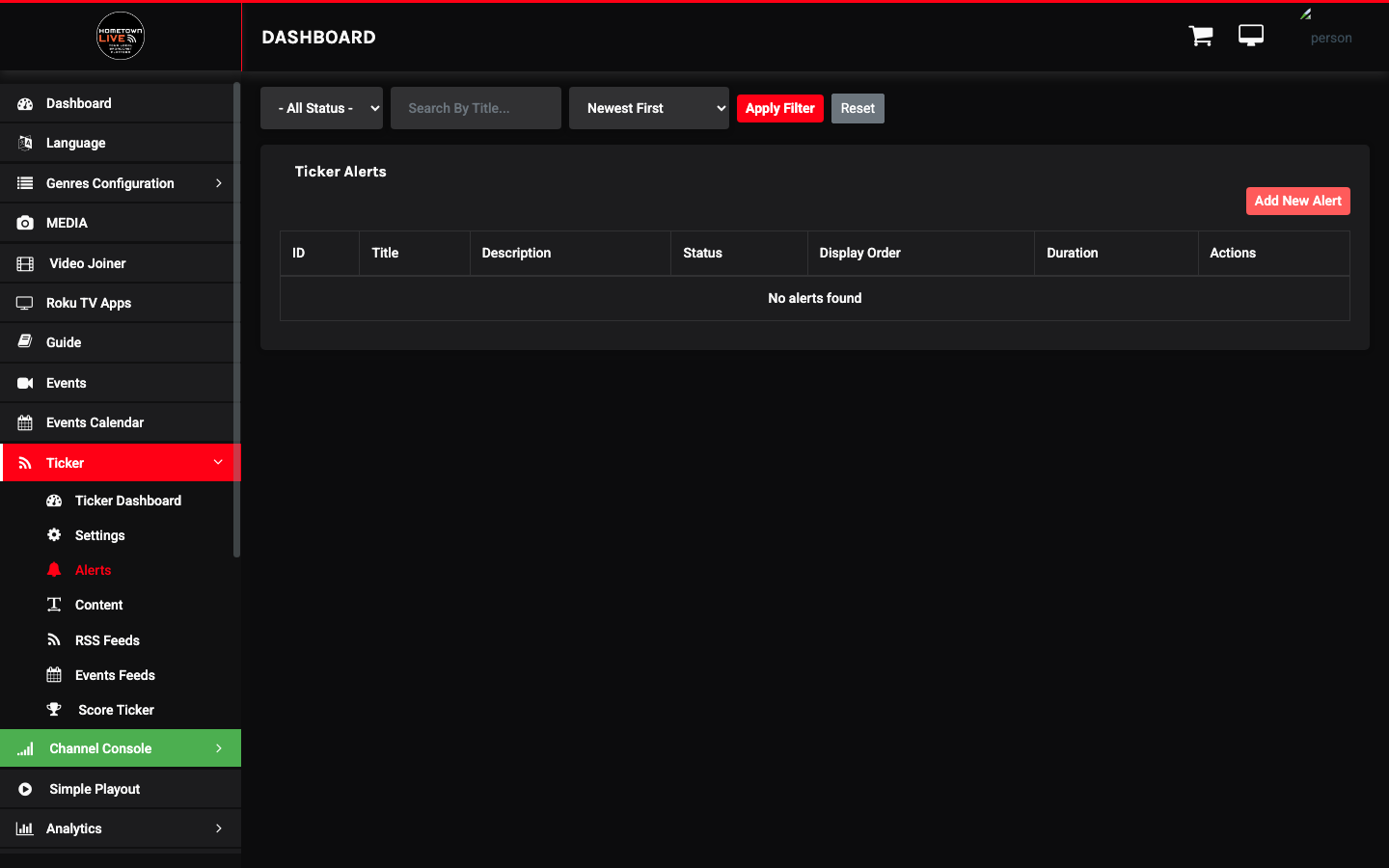
Task: Click the No alerts found message
Action: tap(815, 298)
